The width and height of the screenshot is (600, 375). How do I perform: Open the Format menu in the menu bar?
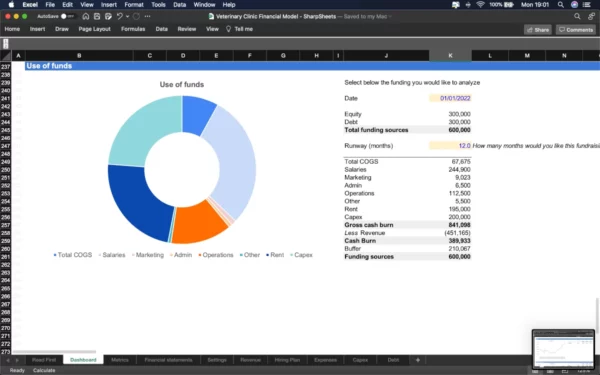pyautogui.click(x=134, y=5)
